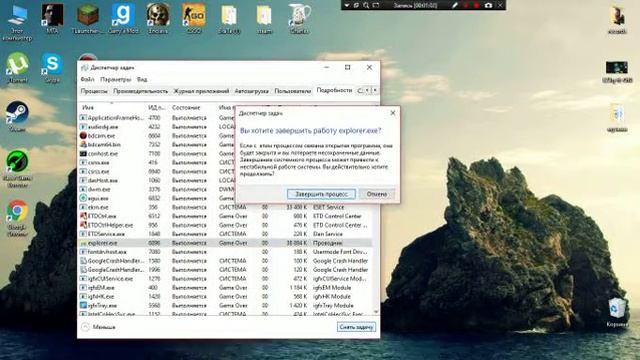Click the rectangle area icon in recorder bar
Screen dimensions: 640x360
click(376, 5)
